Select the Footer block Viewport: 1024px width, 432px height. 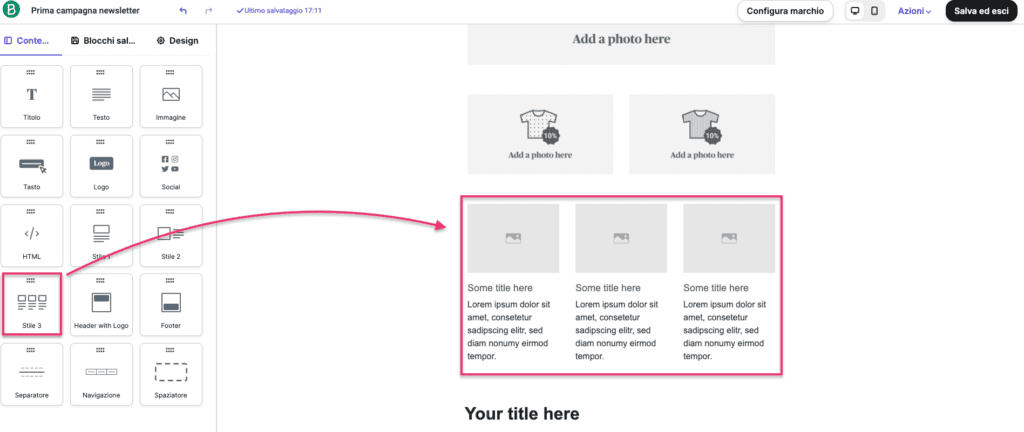171,305
